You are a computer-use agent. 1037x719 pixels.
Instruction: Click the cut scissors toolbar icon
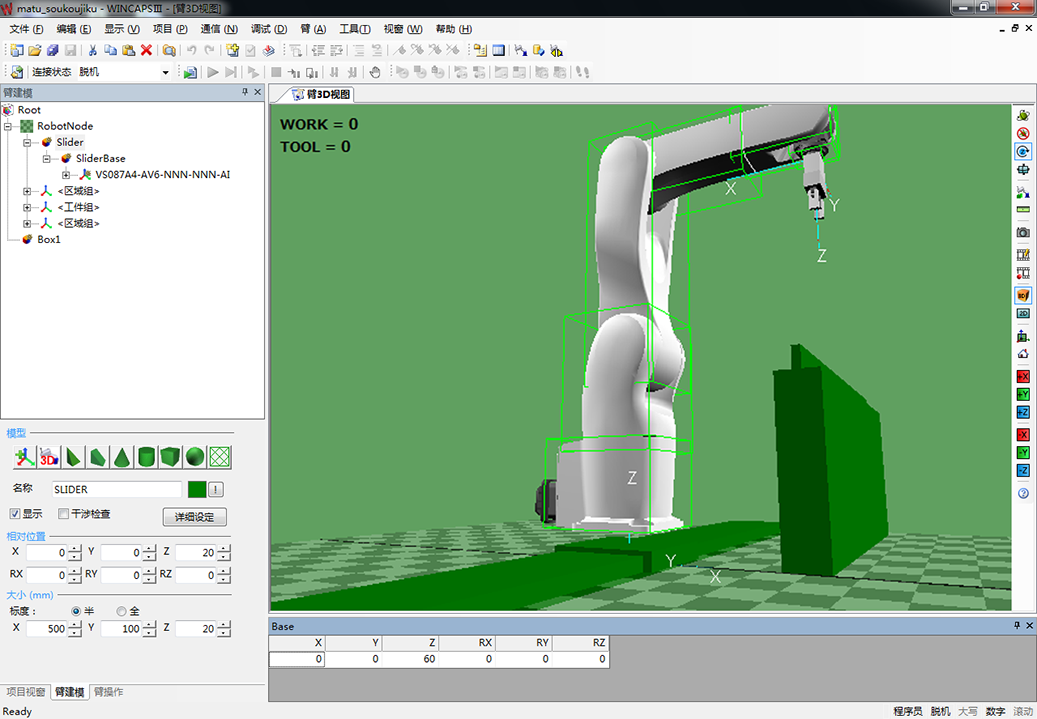pyautogui.click(x=93, y=50)
